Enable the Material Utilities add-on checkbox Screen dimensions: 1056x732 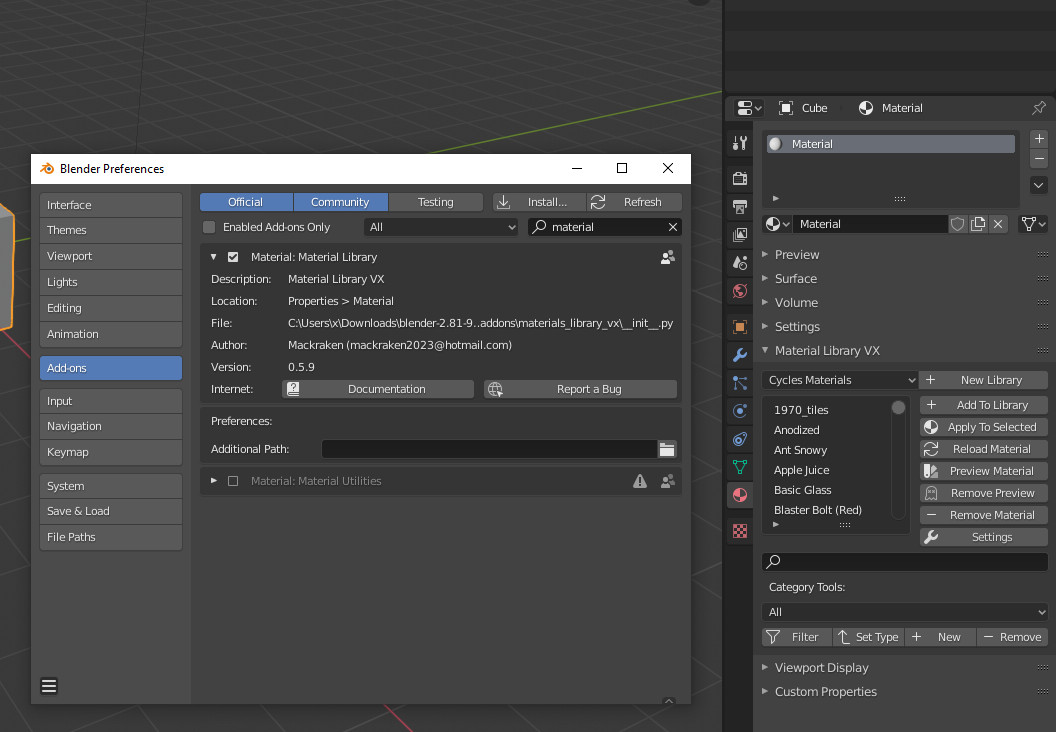[233, 481]
